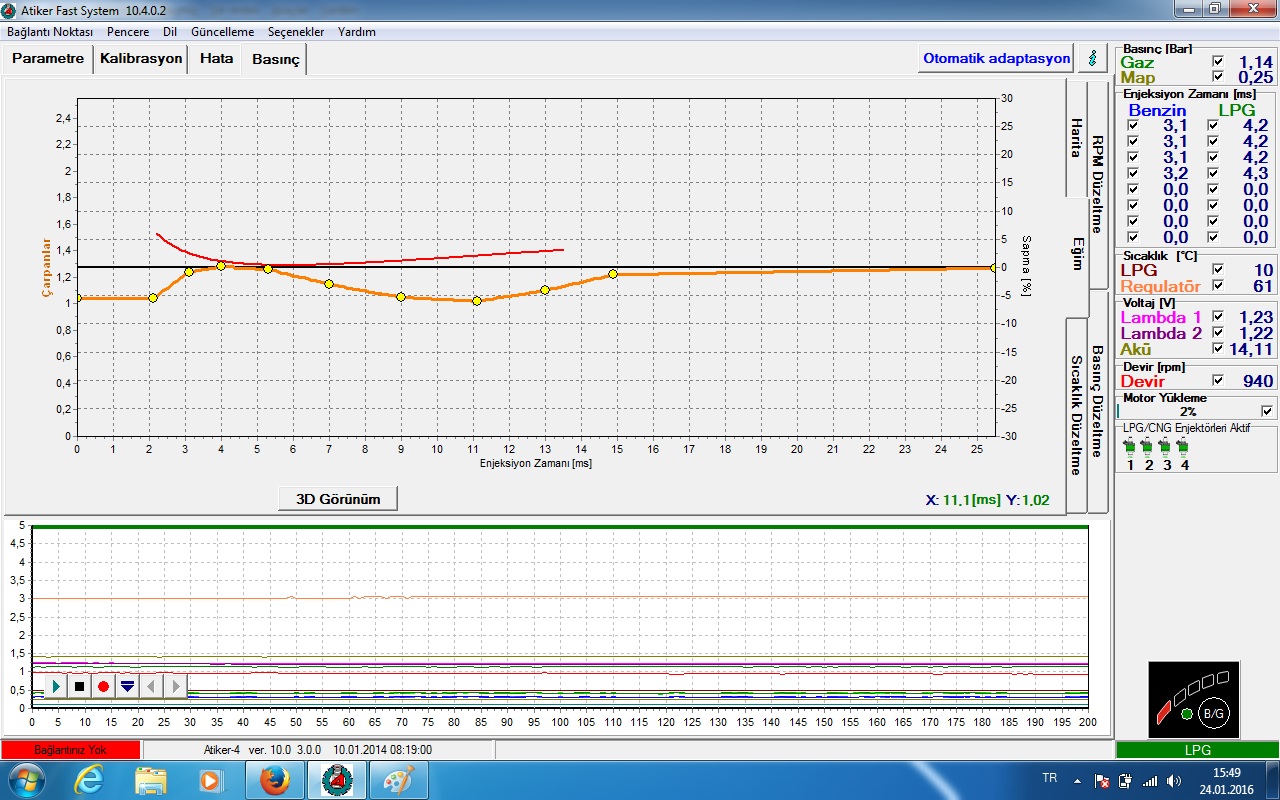Select curve point at 4 ms peak

tap(221, 266)
